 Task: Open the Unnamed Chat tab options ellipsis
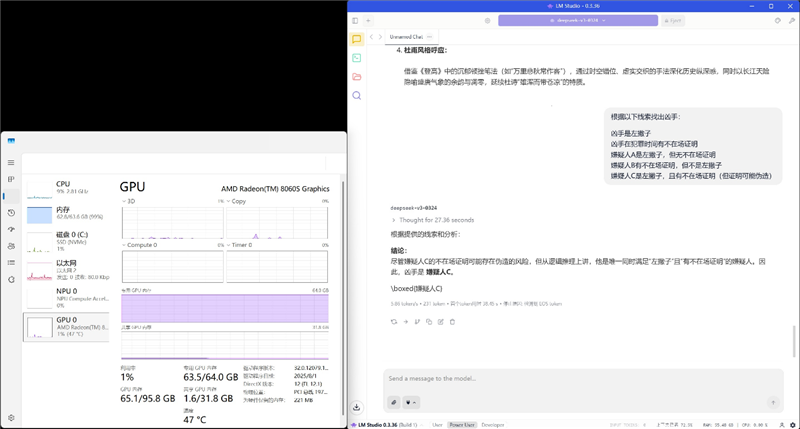tap(430, 37)
